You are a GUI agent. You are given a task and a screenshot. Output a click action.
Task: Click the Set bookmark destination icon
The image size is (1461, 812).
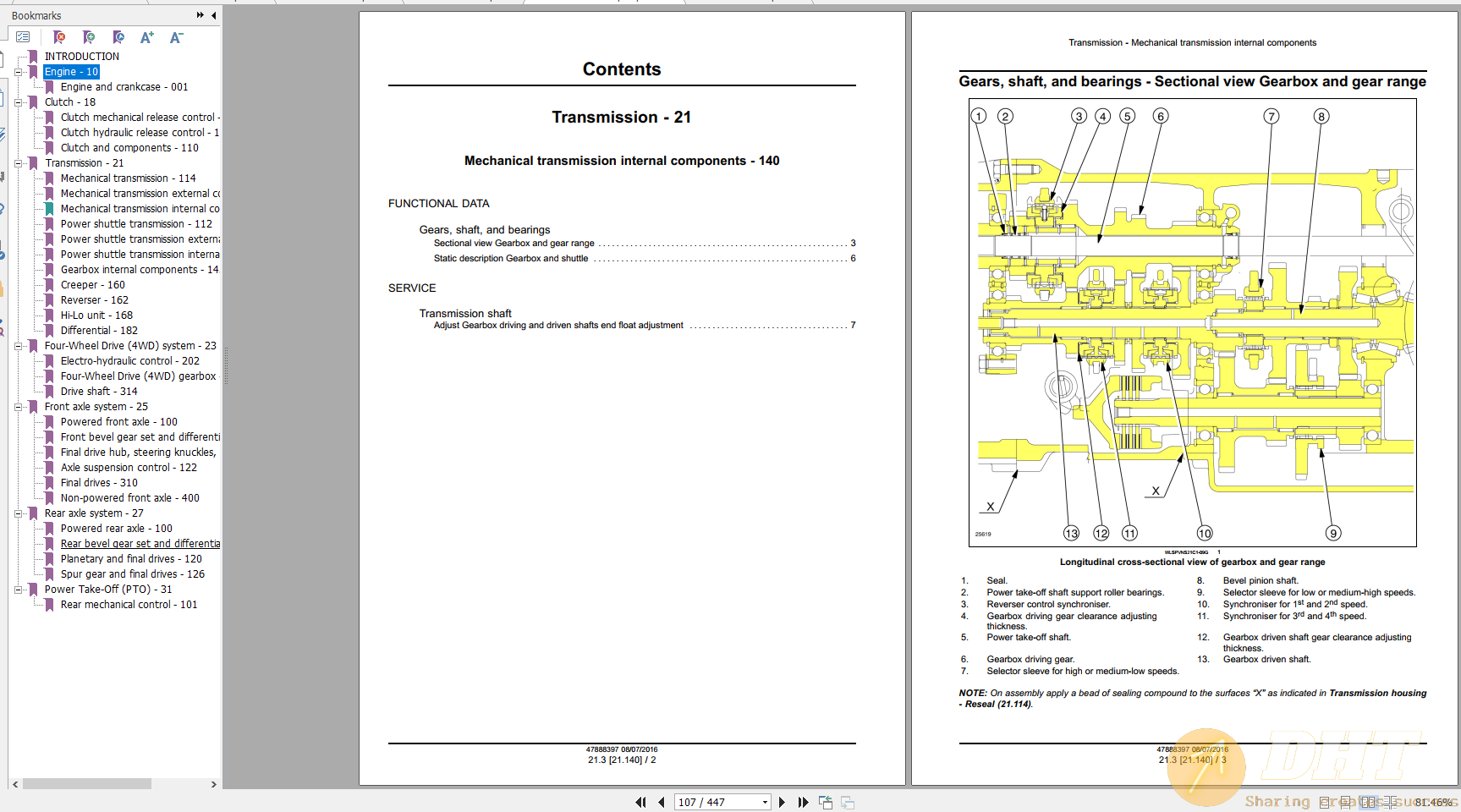tap(119, 37)
